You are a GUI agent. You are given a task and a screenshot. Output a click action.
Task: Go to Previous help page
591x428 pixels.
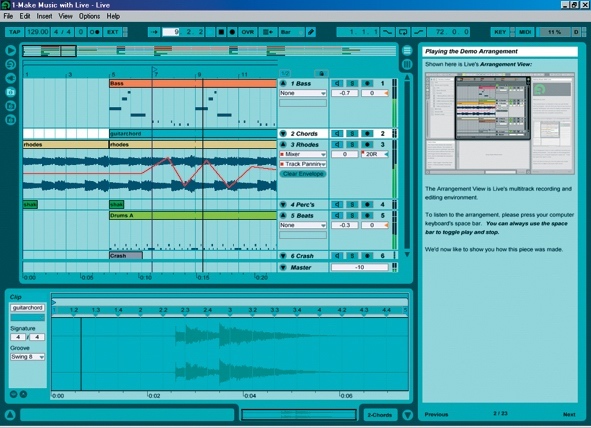436,414
